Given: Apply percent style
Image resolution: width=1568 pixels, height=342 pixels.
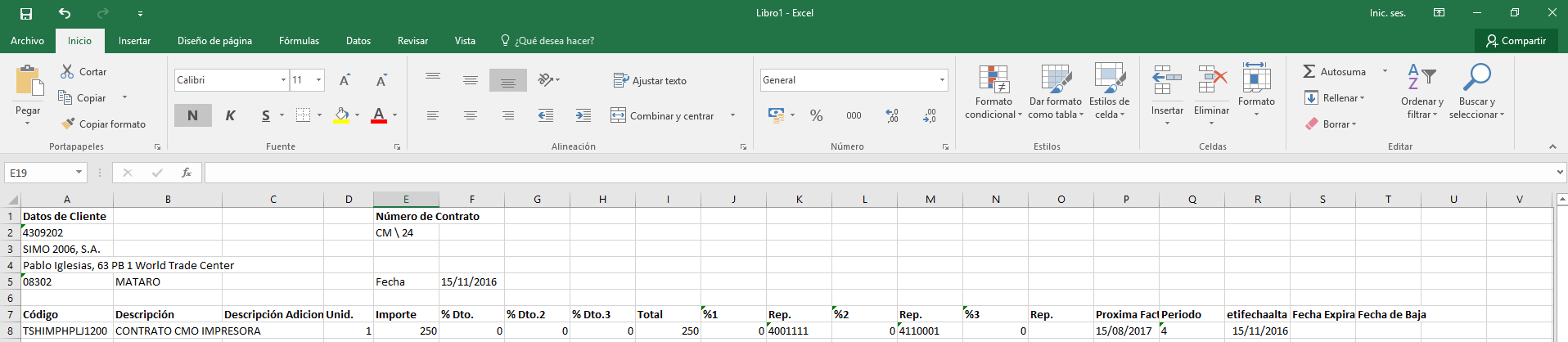Looking at the screenshot, I should [816, 115].
